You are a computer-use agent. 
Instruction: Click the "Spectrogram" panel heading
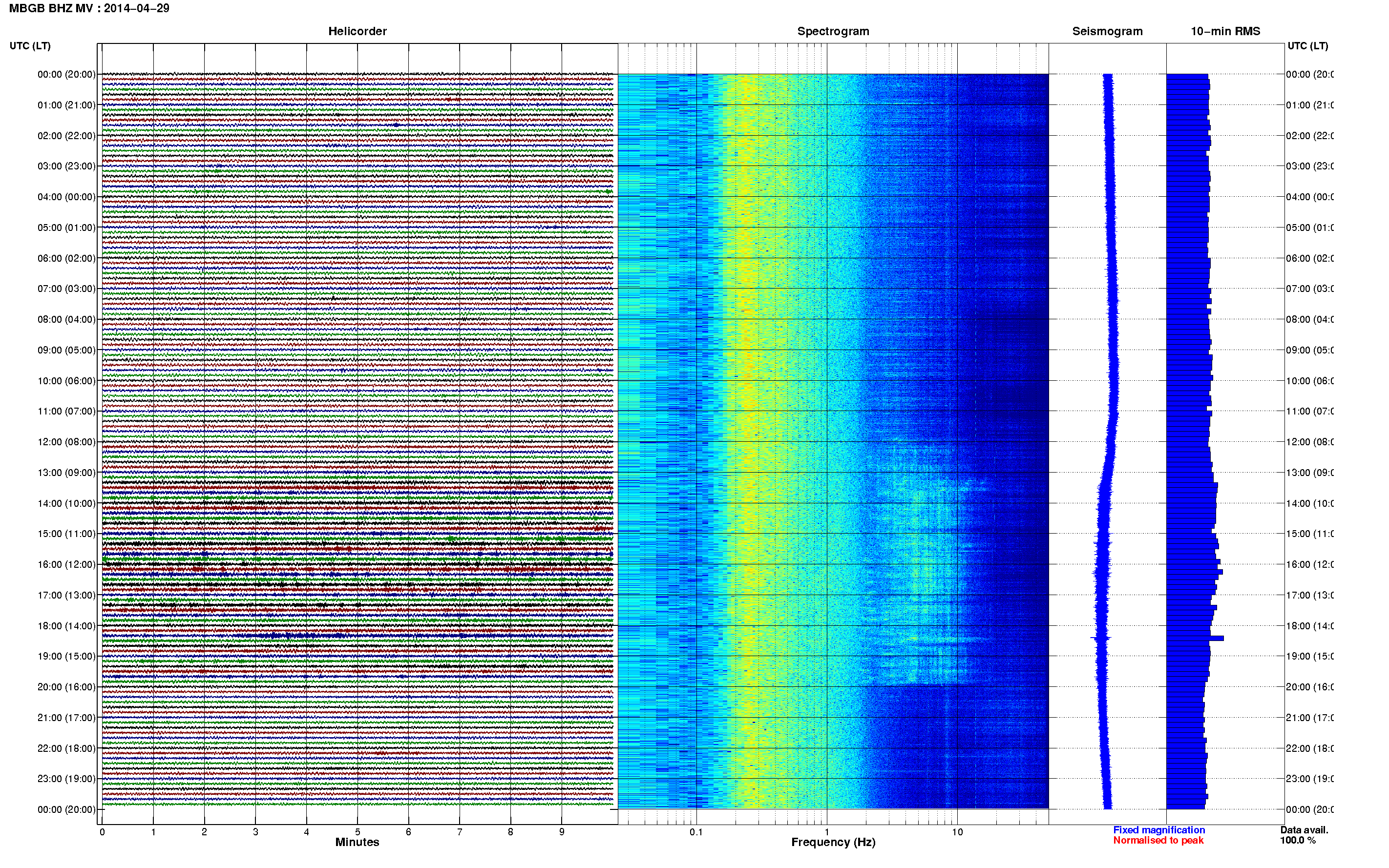(x=833, y=32)
